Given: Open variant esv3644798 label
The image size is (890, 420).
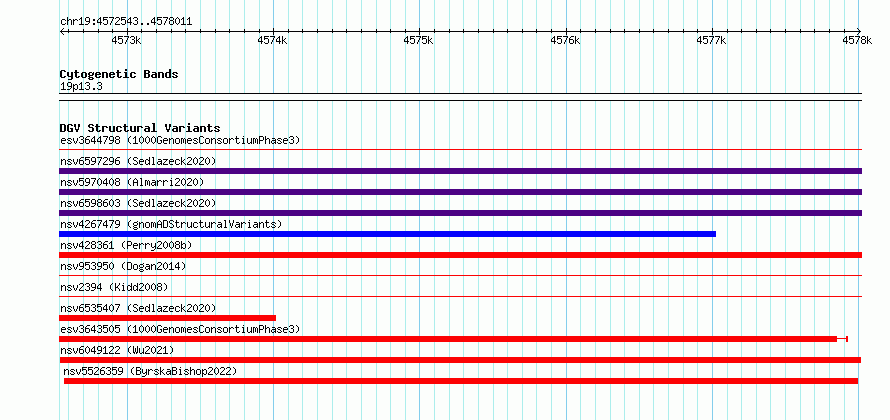Looking at the screenshot, I should (x=180, y=140).
